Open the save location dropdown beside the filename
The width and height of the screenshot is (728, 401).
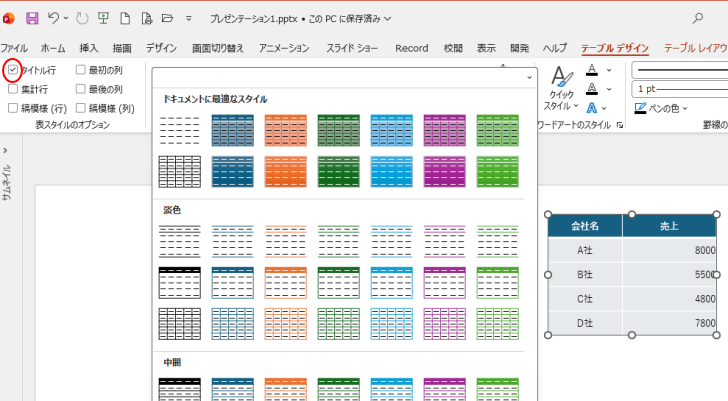tap(388, 19)
